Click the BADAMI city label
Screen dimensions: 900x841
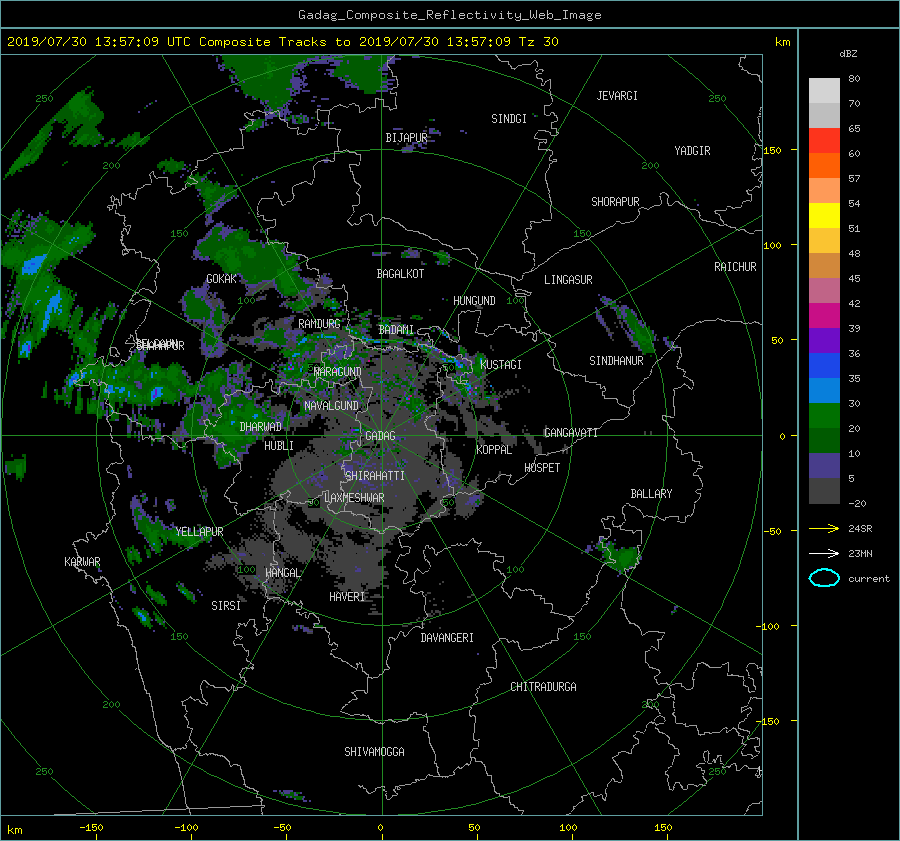click(396, 330)
